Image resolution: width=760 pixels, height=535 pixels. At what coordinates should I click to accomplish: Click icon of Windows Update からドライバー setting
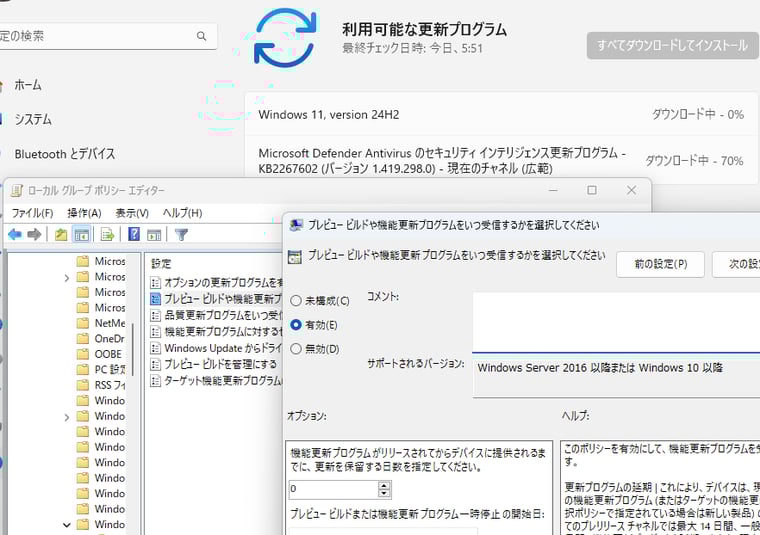point(155,348)
